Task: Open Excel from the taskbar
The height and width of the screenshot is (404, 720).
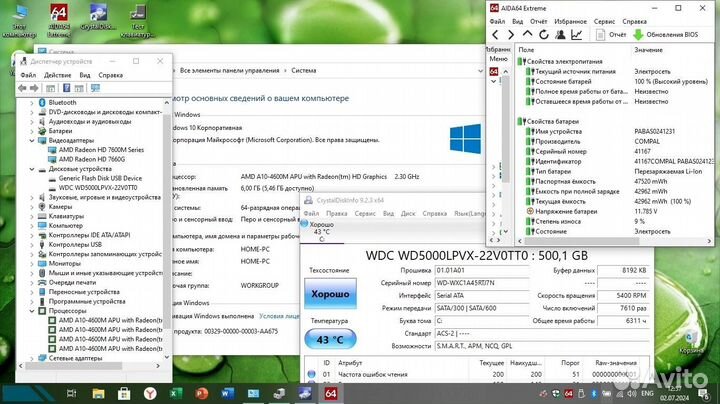Action: [x=176, y=393]
